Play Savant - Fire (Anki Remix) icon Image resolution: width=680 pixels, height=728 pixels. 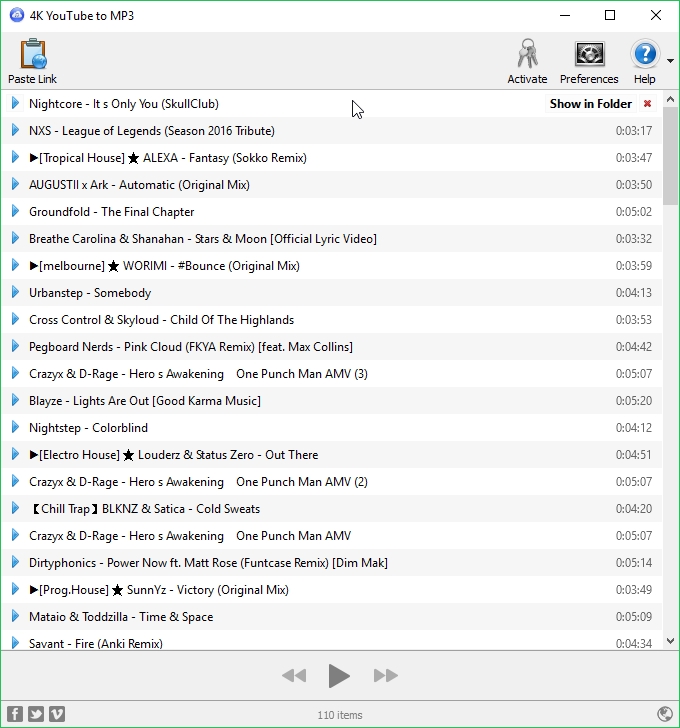tap(15, 643)
